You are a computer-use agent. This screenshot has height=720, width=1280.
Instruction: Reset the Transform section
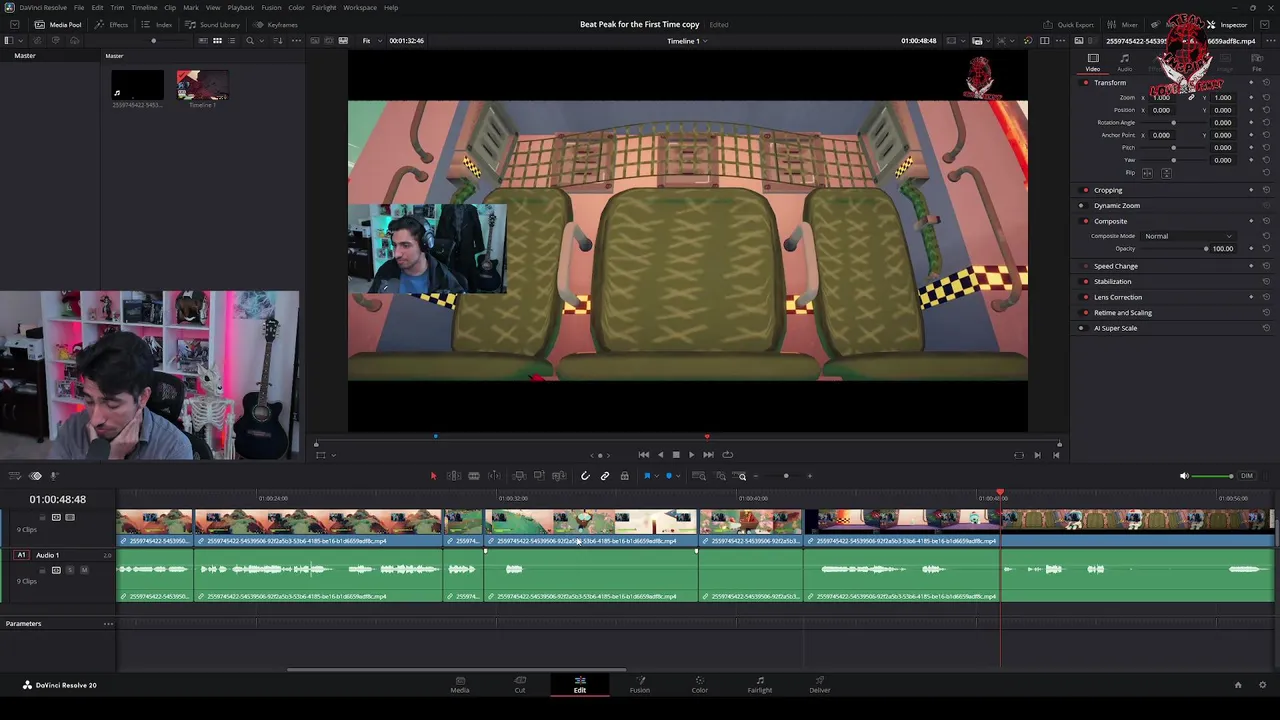click(x=1266, y=83)
